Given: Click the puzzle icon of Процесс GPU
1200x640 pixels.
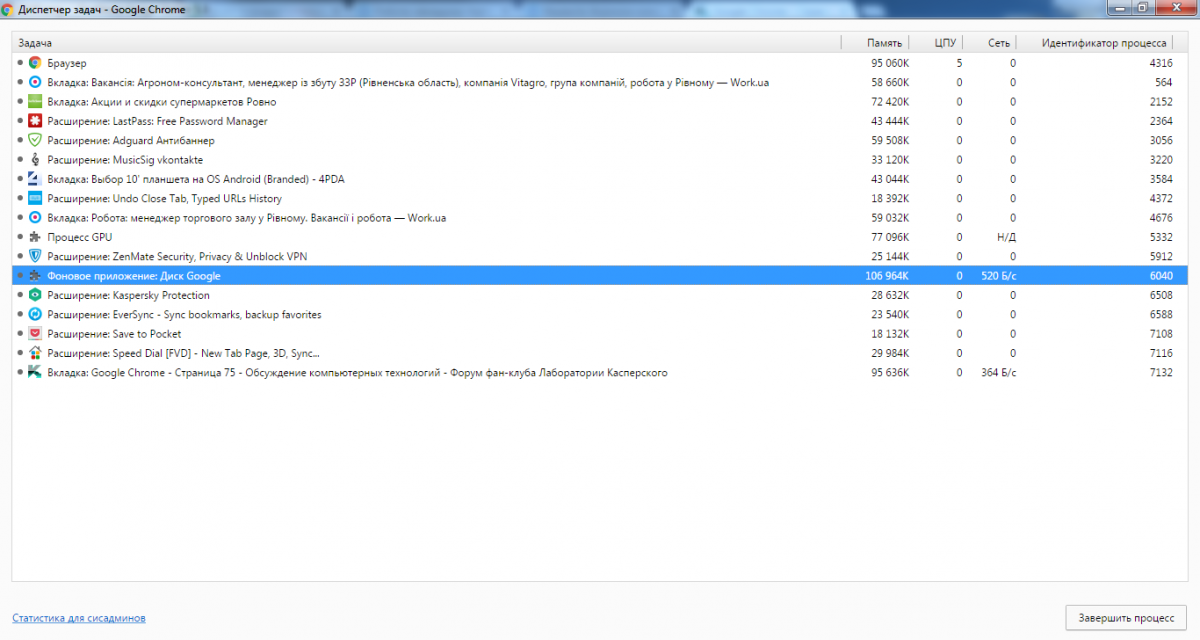Looking at the screenshot, I should pyautogui.click(x=34, y=237).
